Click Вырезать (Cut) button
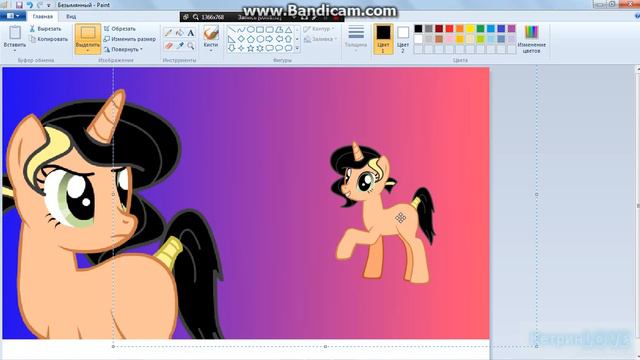The height and width of the screenshot is (360, 640). point(45,29)
